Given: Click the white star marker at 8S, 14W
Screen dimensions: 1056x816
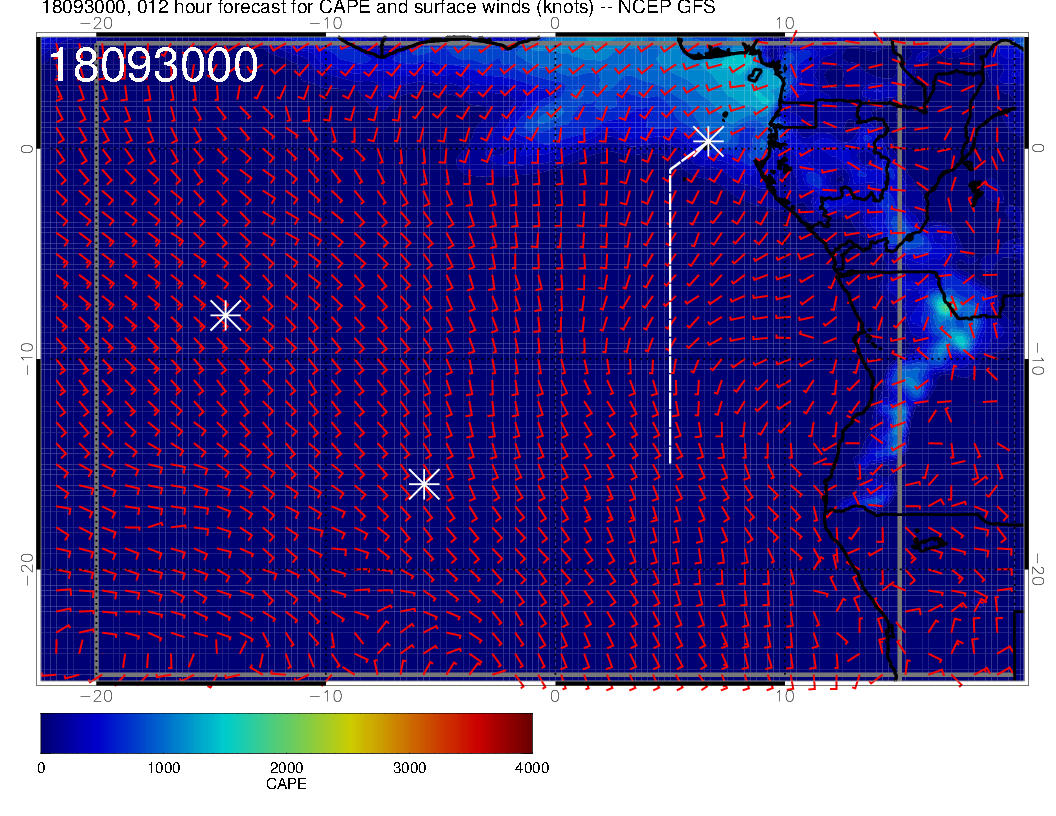Looking at the screenshot, I should tap(226, 315).
